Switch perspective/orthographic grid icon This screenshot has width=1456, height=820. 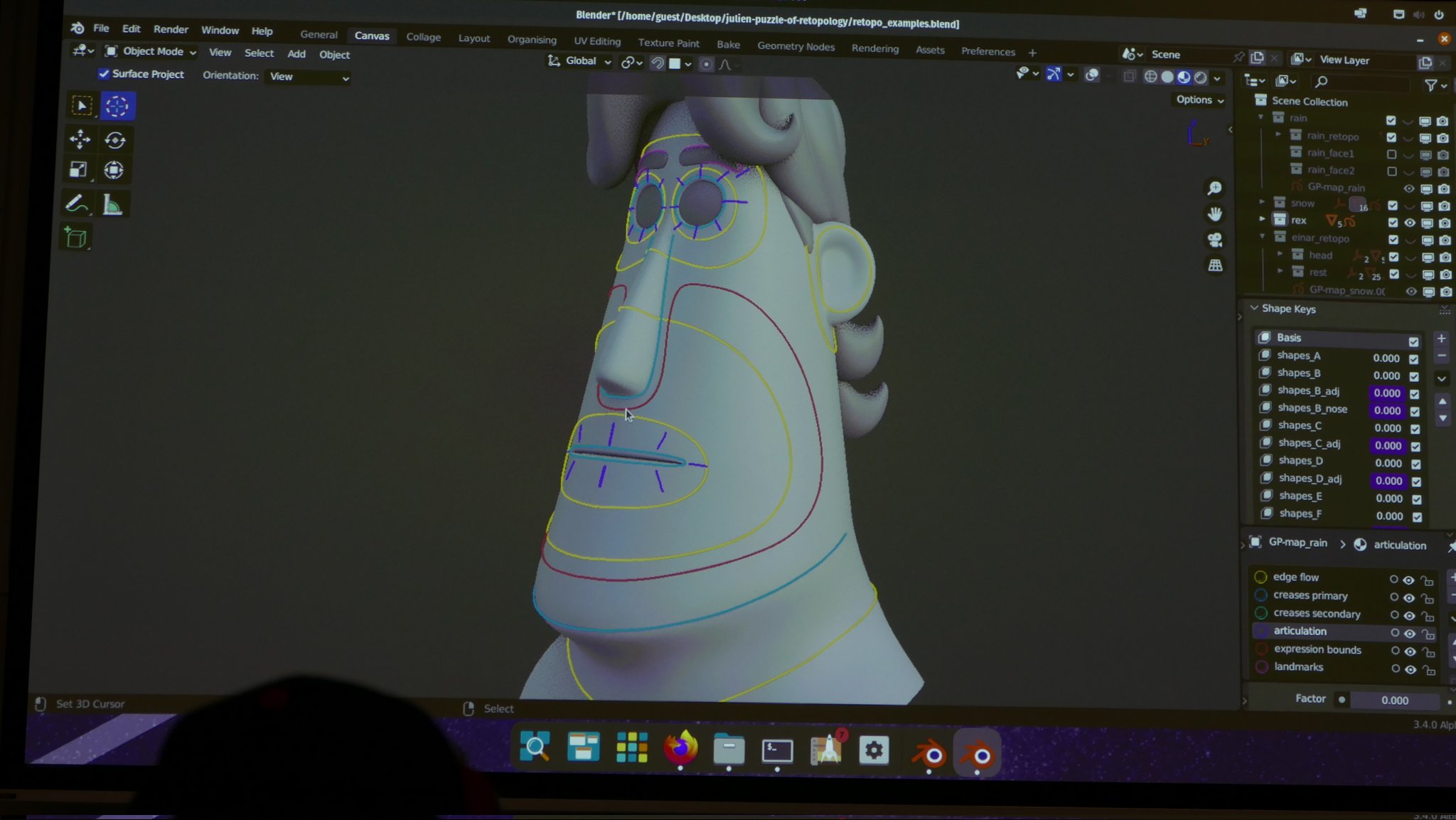pyautogui.click(x=1216, y=265)
